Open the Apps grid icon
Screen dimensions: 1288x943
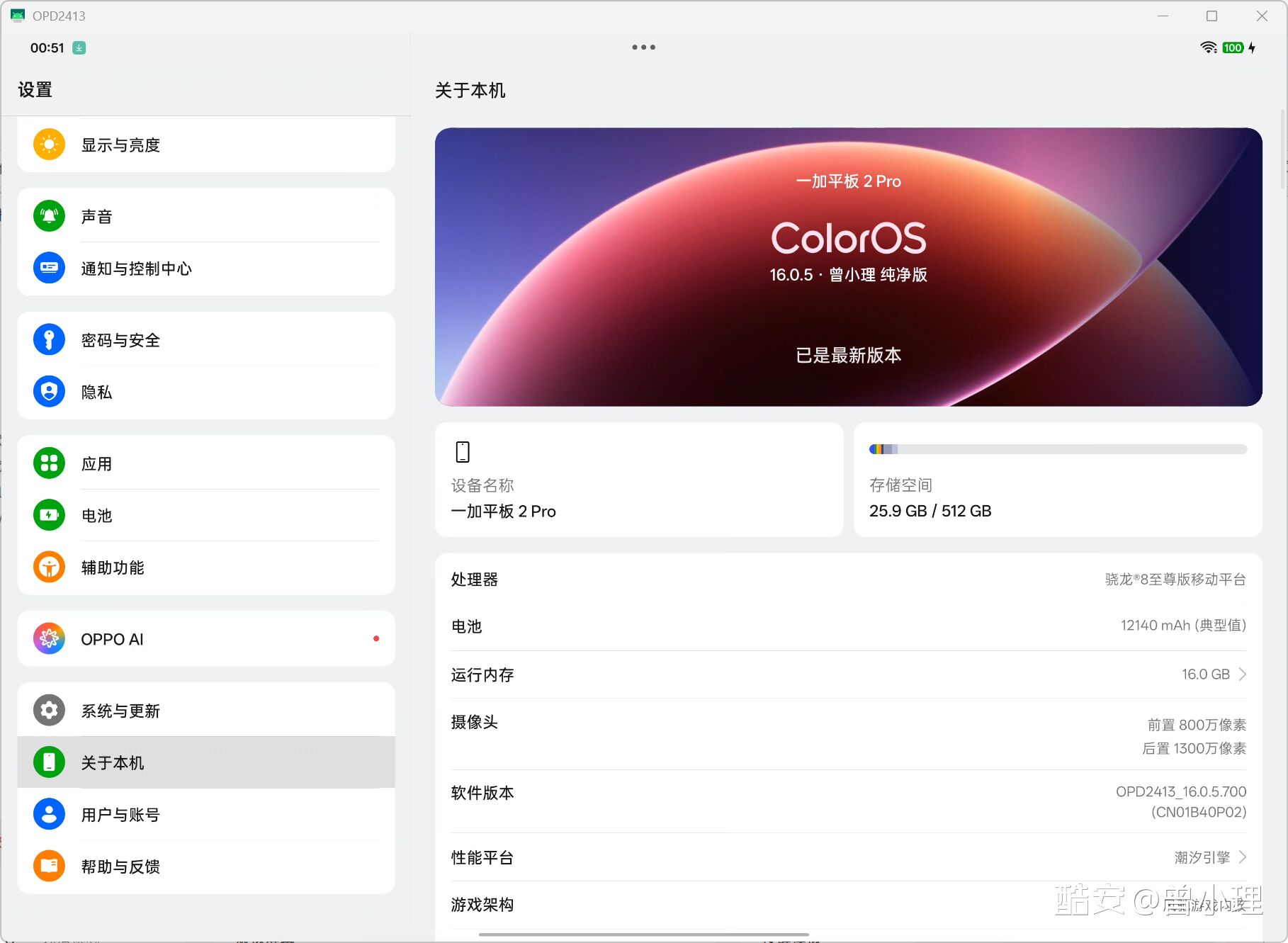tap(49, 463)
